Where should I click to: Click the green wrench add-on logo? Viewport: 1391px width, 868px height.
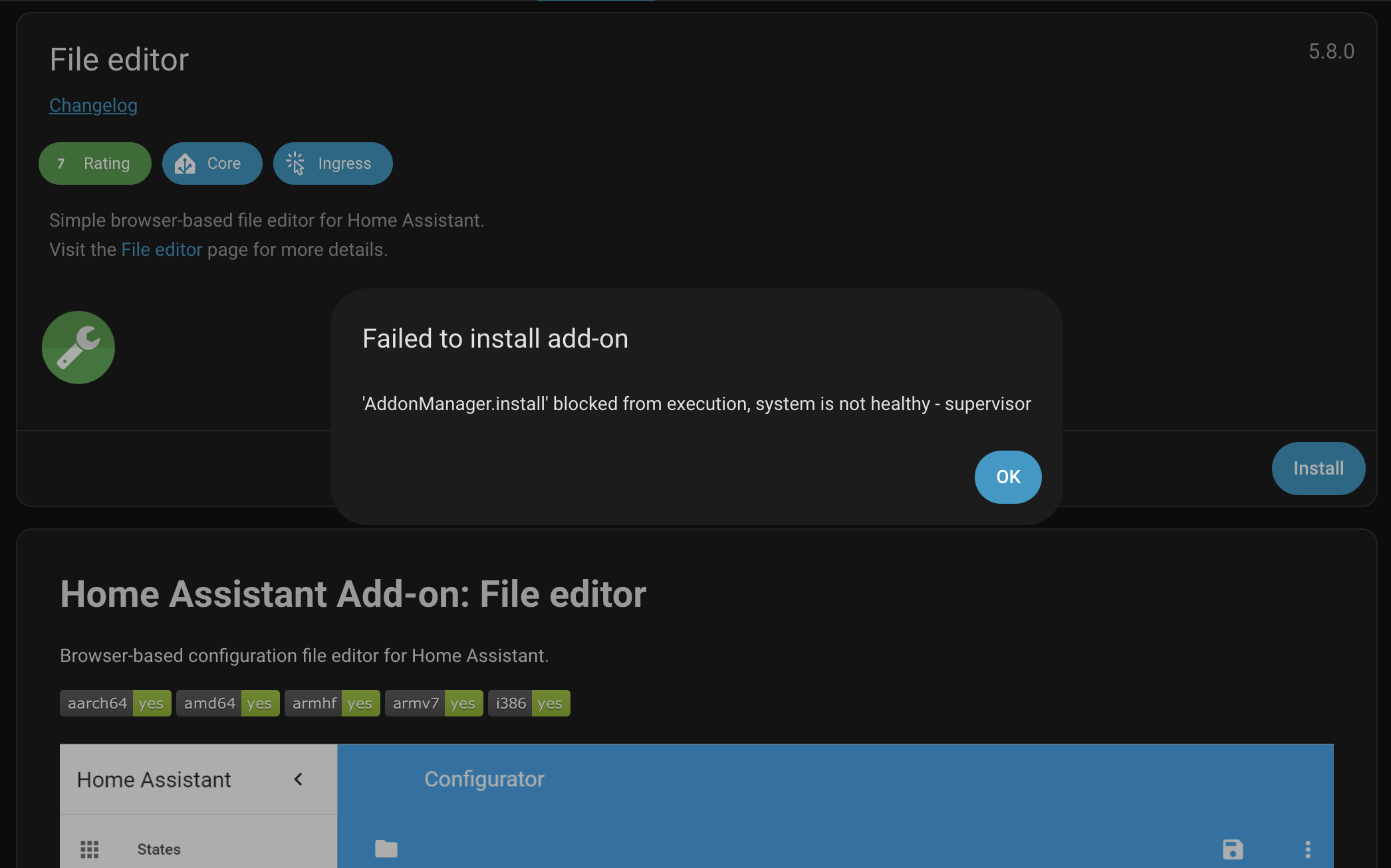78,348
